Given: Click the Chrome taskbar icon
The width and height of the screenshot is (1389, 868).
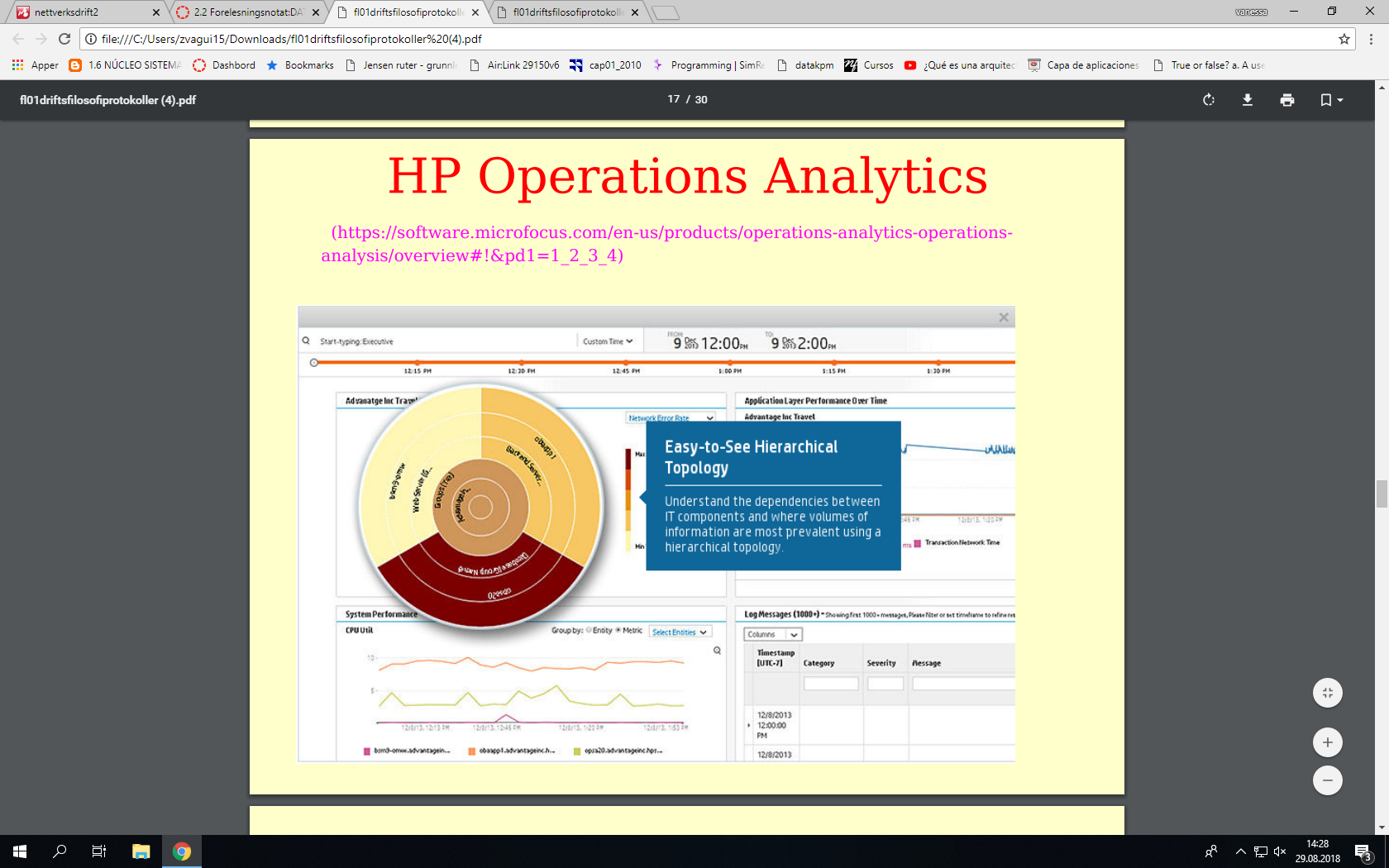Looking at the screenshot, I should pyautogui.click(x=182, y=851).
